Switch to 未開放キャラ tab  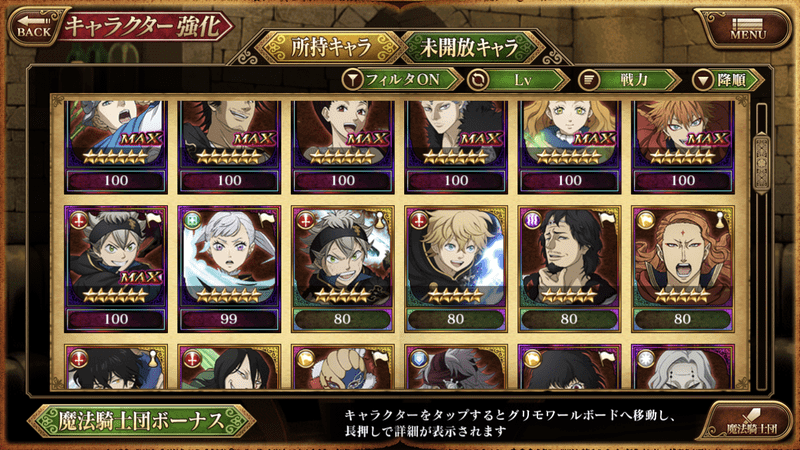pyautogui.click(x=469, y=47)
